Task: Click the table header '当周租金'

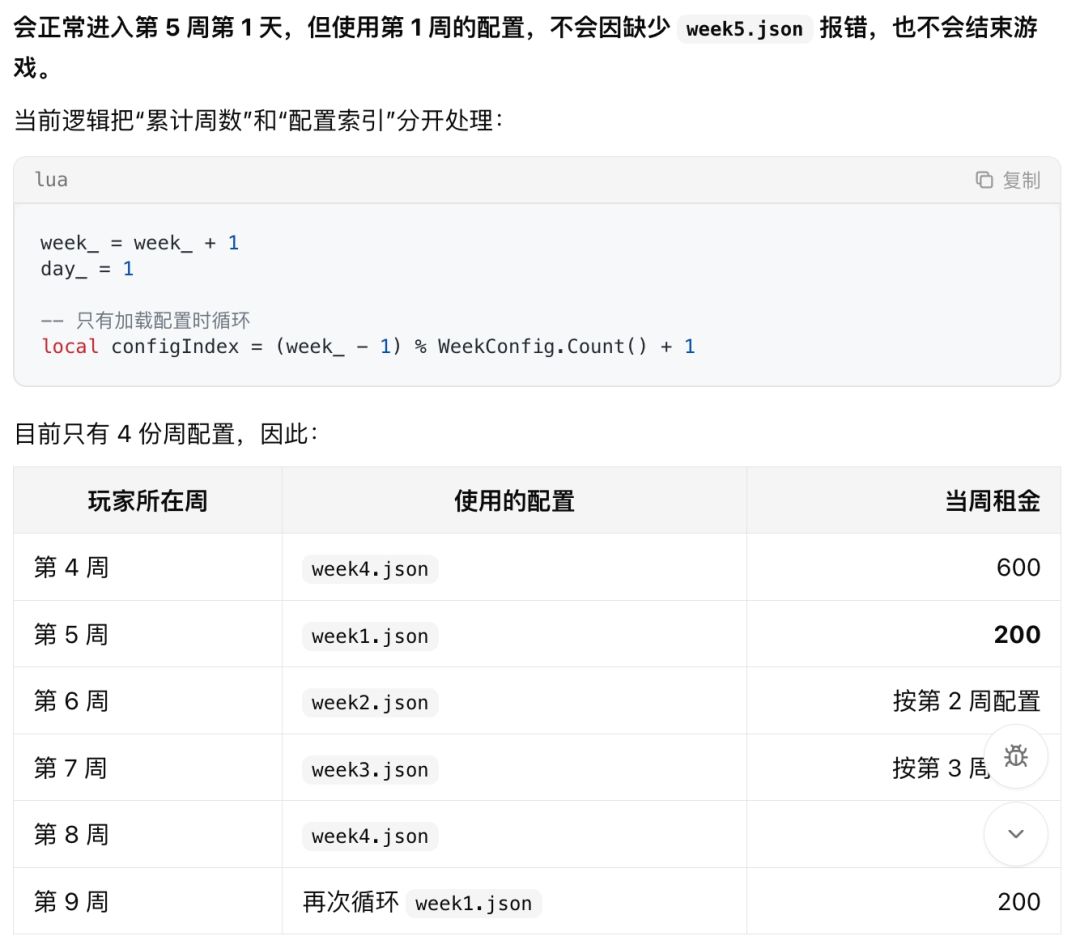Action: pyautogui.click(x=993, y=501)
